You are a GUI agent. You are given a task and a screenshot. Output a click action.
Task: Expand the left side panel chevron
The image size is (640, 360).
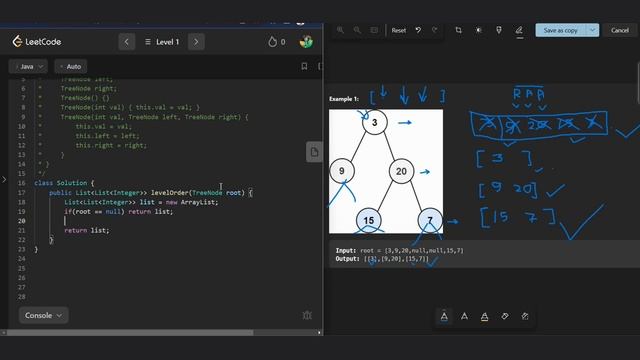pos(4,179)
